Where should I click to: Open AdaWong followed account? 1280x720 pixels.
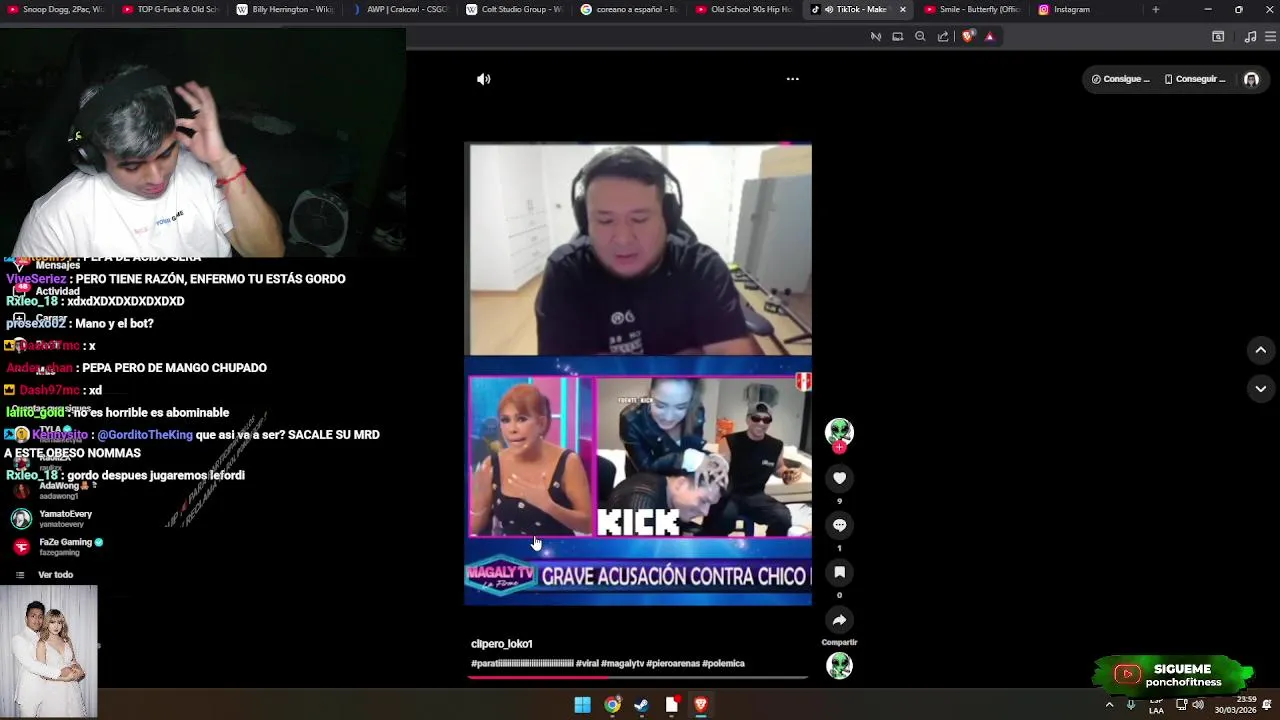(x=55, y=490)
